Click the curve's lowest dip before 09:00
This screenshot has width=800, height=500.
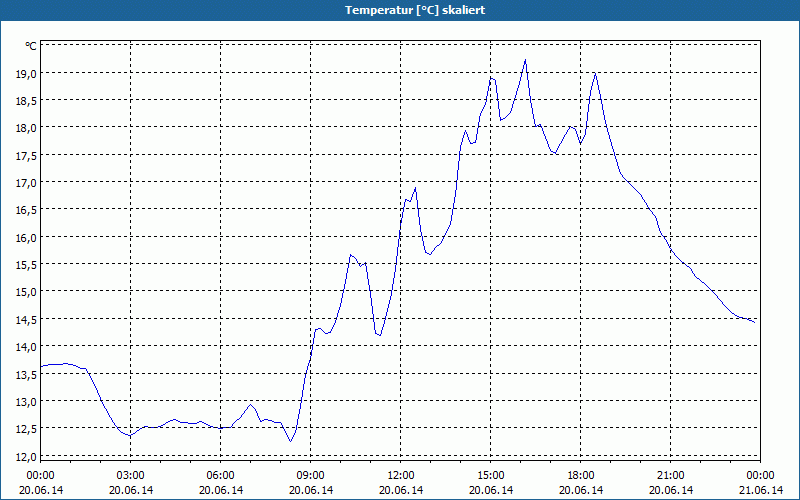click(290, 441)
